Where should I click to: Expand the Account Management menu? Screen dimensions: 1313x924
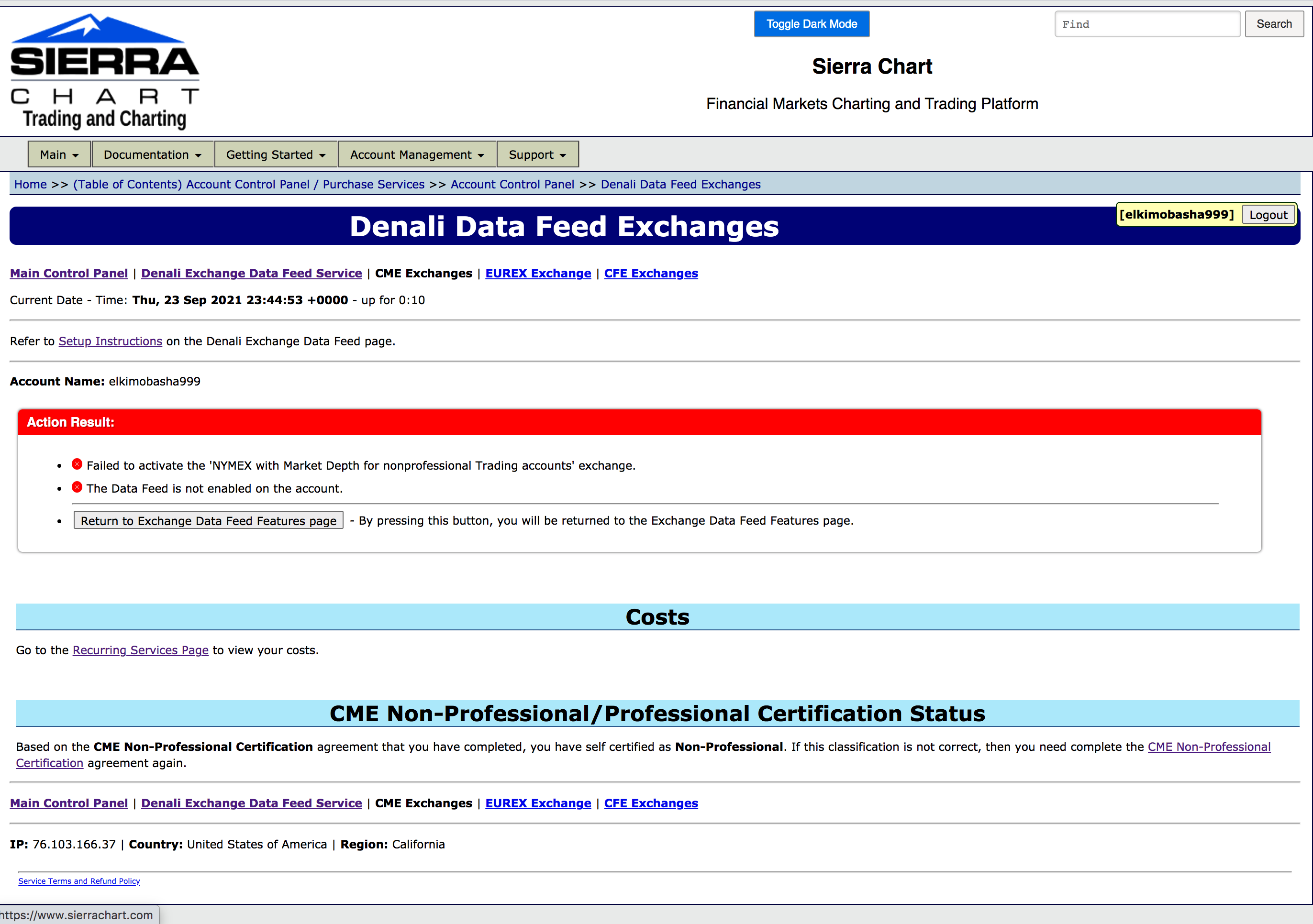(x=417, y=154)
